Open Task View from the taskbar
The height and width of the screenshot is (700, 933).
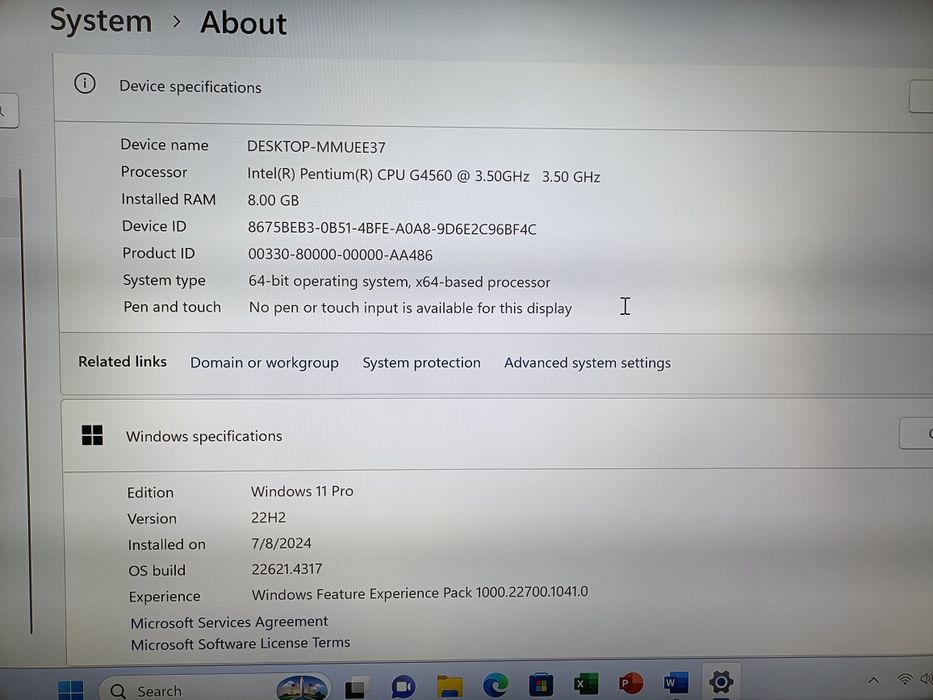point(357,686)
